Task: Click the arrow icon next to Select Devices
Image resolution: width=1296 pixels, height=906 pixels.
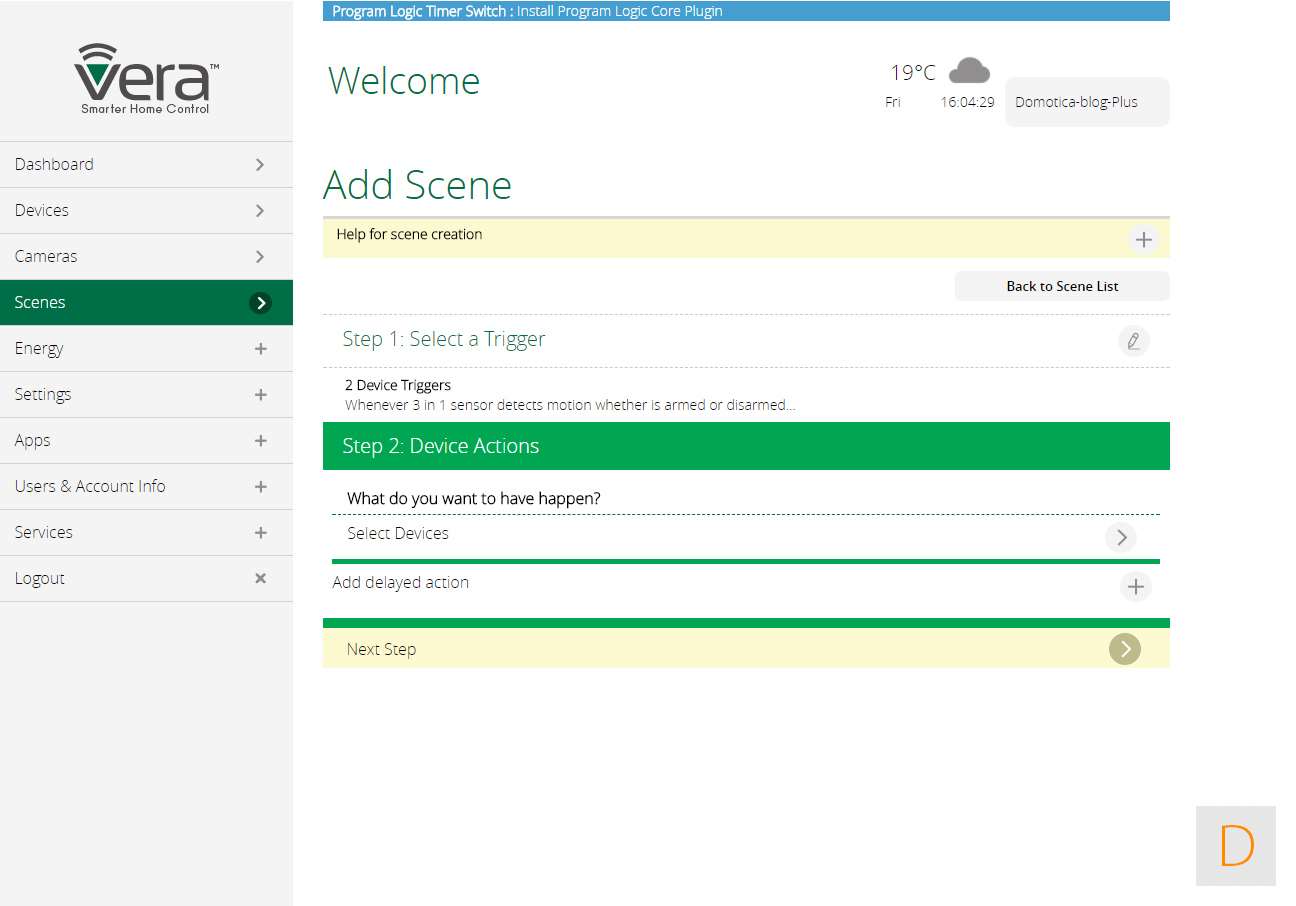Action: tap(1120, 537)
